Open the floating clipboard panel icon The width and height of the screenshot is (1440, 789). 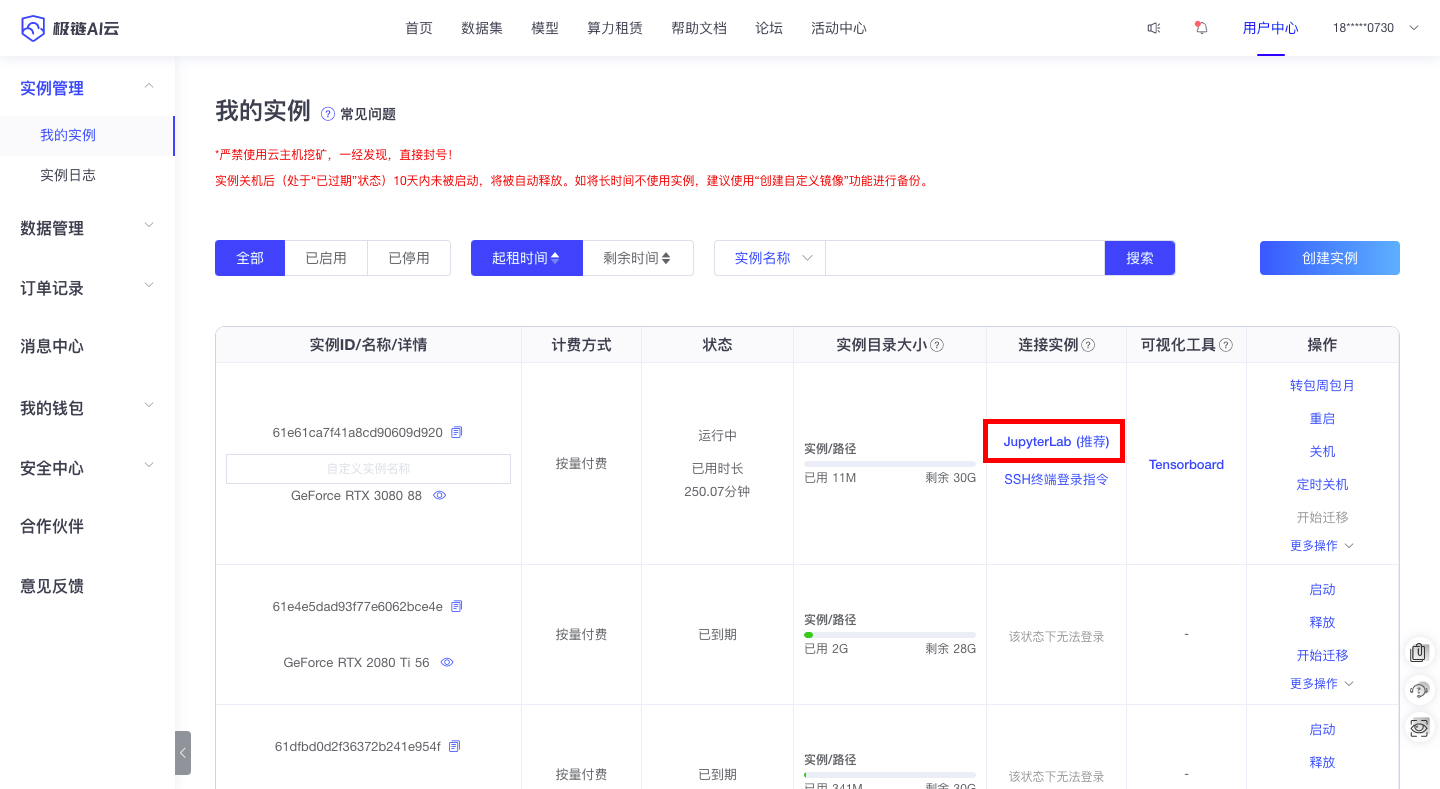pos(1418,653)
